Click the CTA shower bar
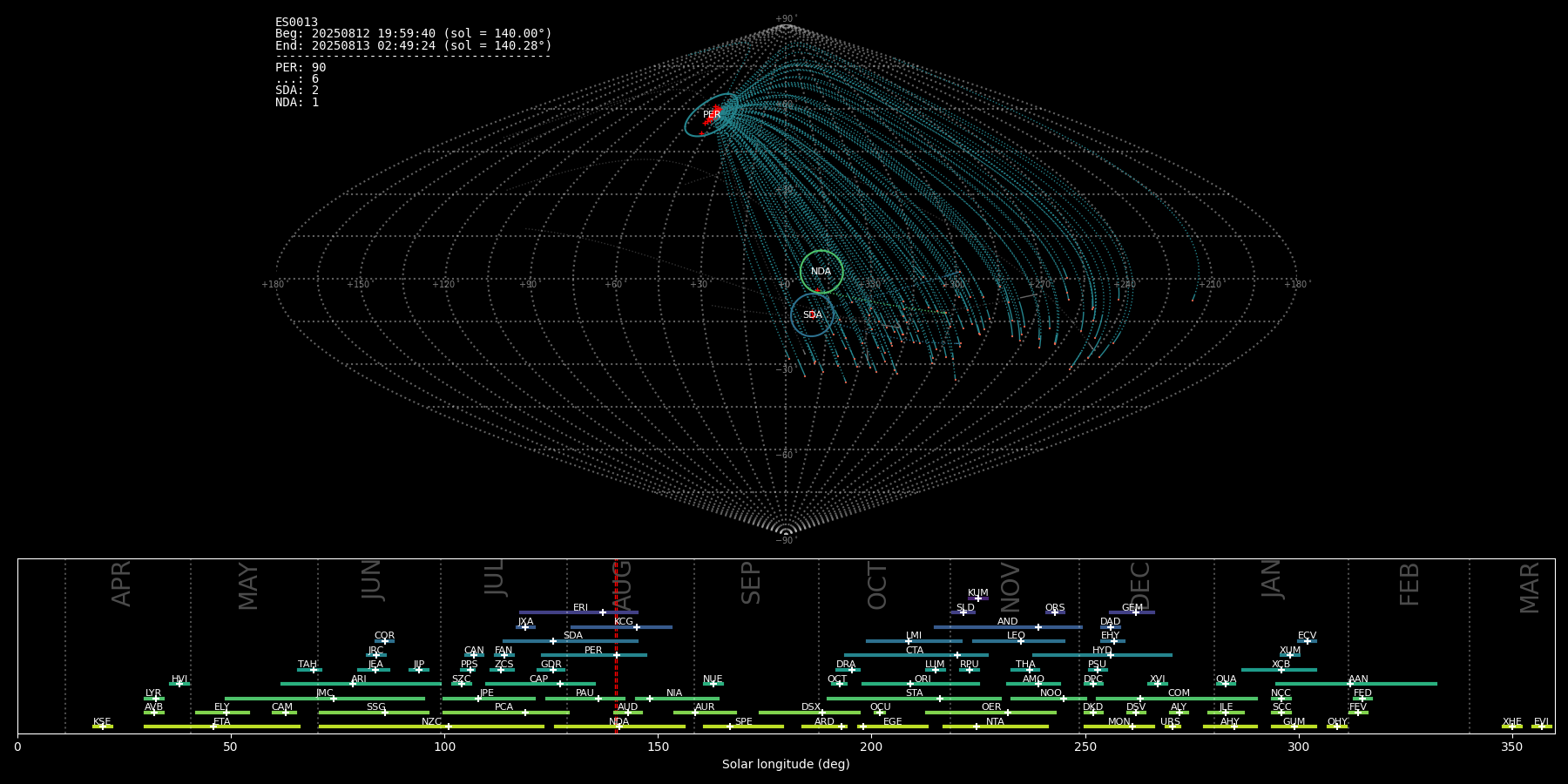This screenshot has width=1568, height=784. pyautogui.click(x=916, y=655)
